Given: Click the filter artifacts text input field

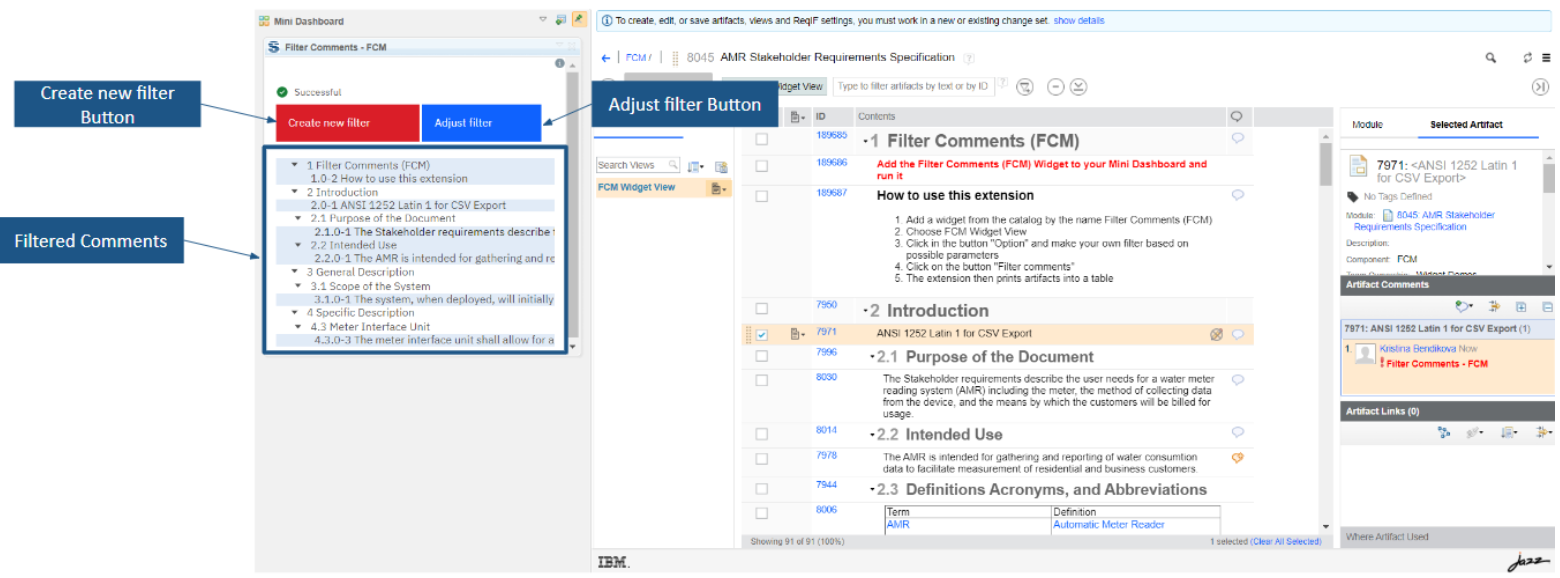Looking at the screenshot, I should [x=914, y=87].
